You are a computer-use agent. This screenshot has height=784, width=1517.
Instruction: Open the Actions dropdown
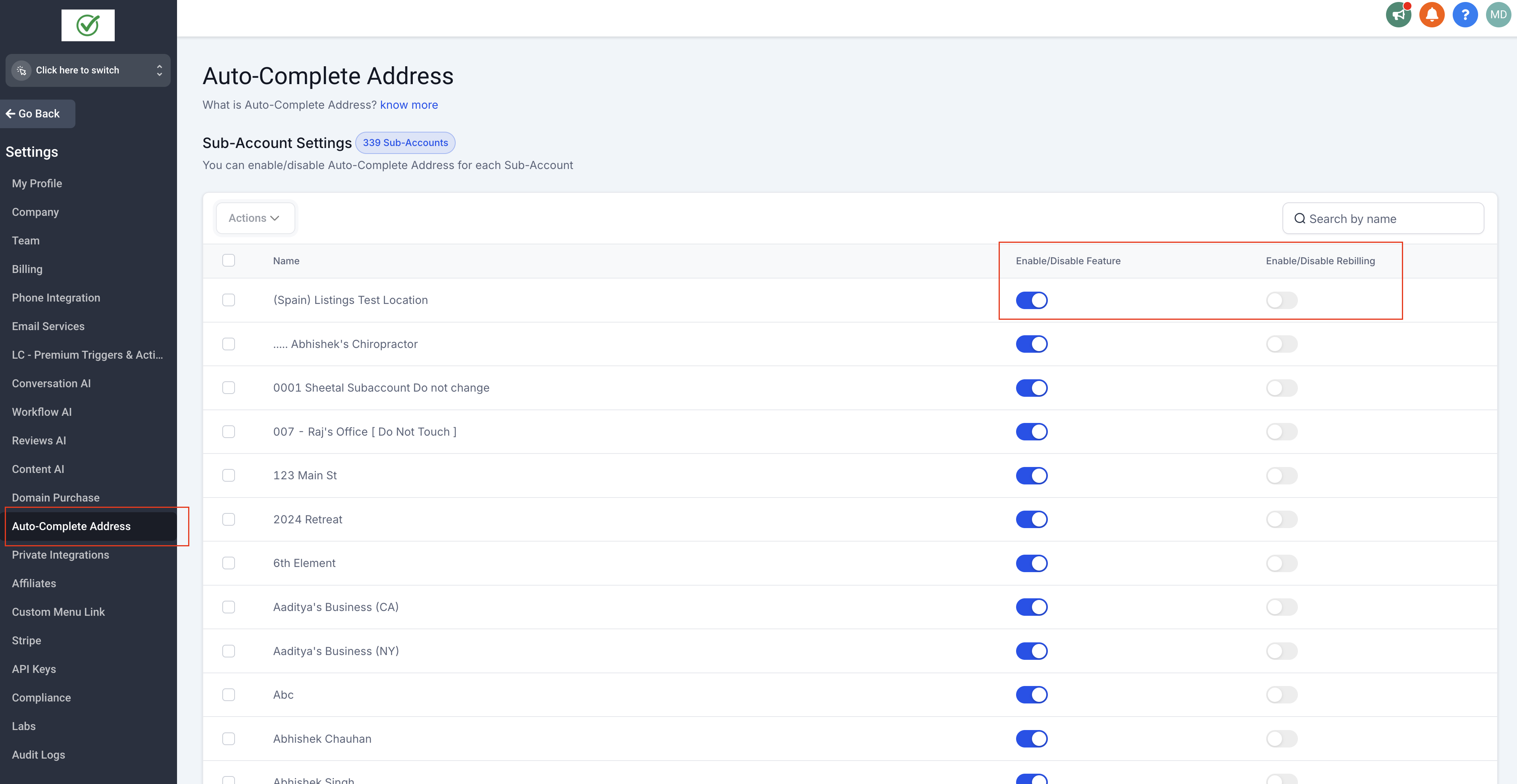254,218
